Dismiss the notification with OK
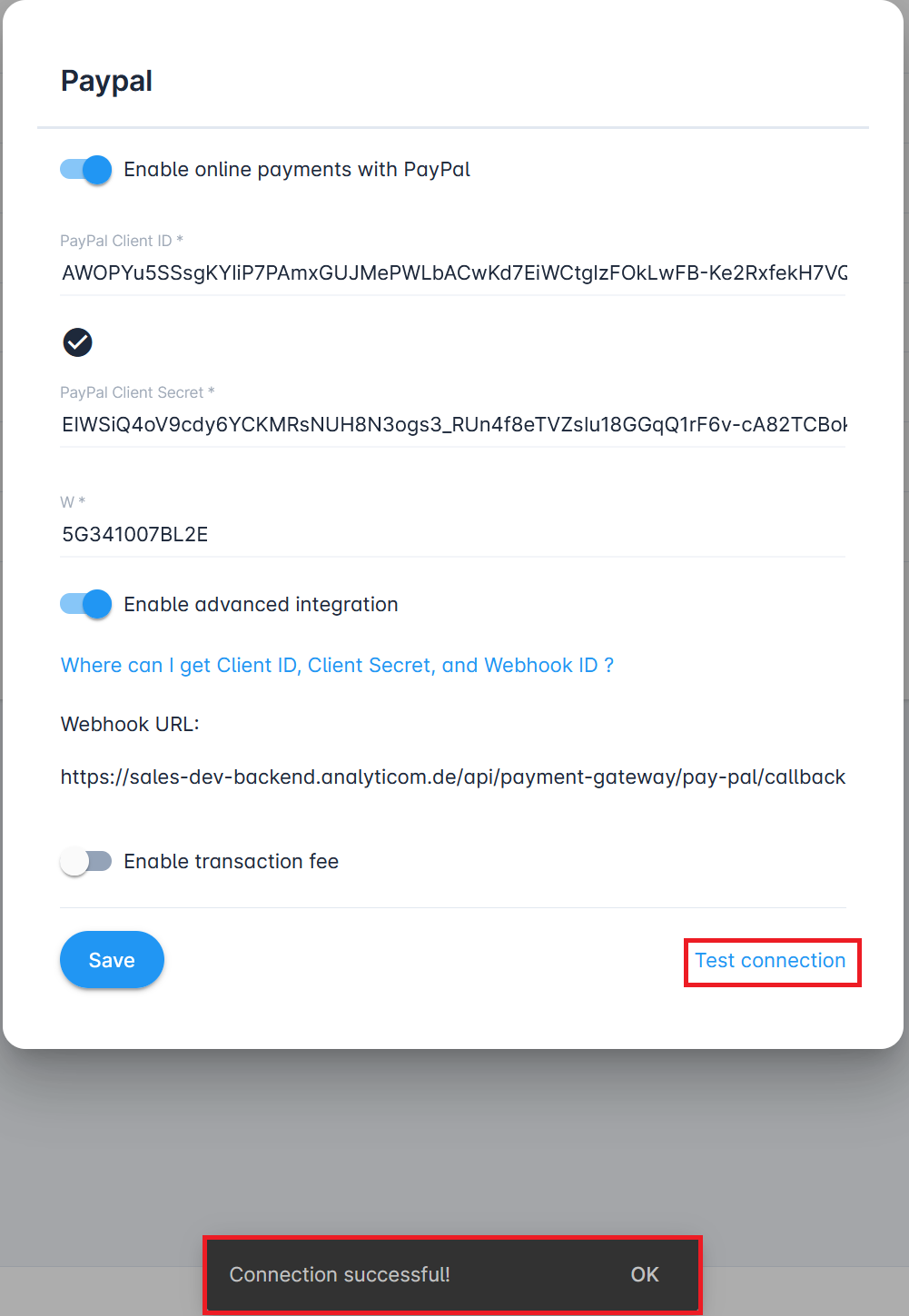This screenshot has width=909, height=1316. pos(645,1274)
